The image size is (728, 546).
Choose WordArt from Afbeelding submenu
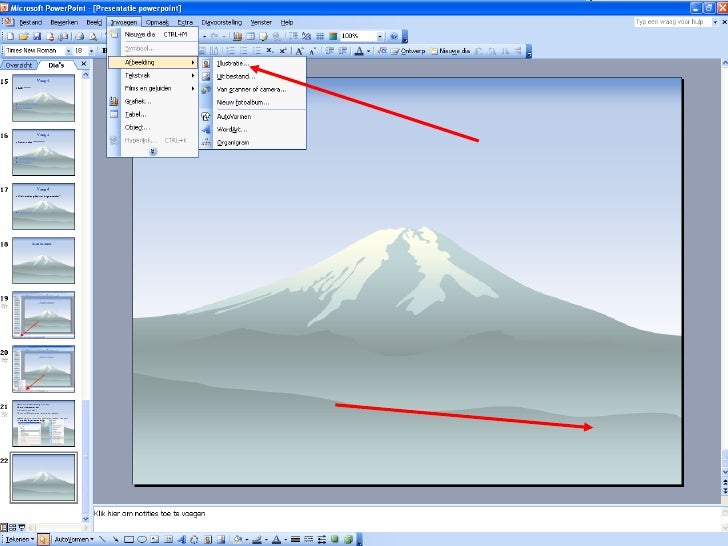tap(253, 130)
